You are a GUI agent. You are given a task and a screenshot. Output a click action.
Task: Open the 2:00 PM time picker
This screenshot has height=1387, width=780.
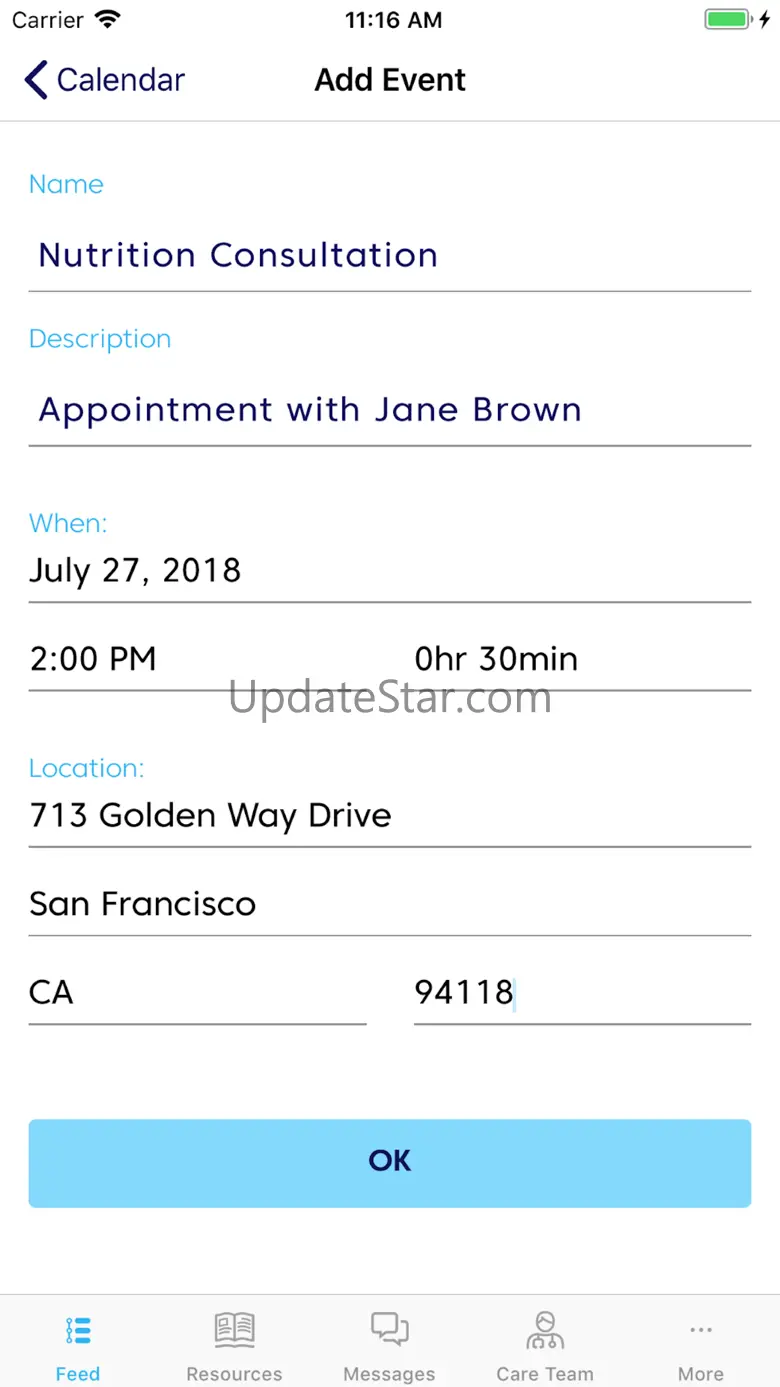pos(198,659)
